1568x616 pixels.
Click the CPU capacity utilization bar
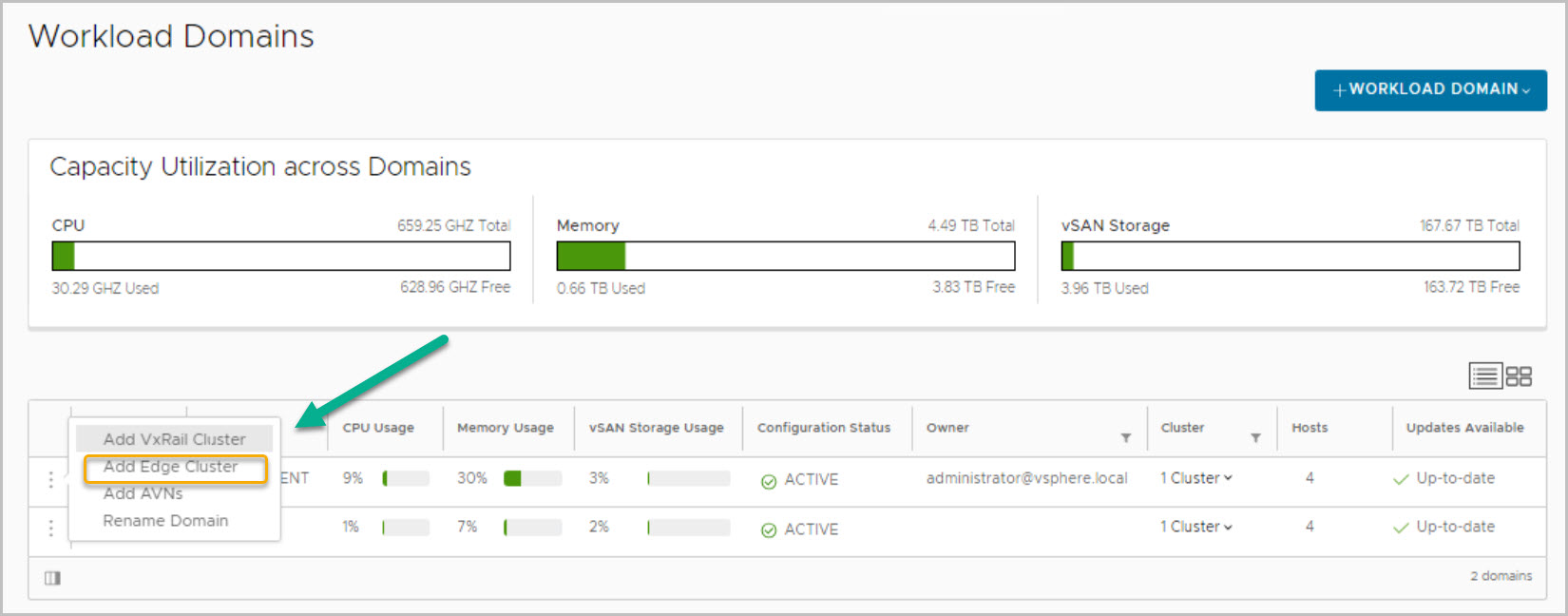point(280,256)
